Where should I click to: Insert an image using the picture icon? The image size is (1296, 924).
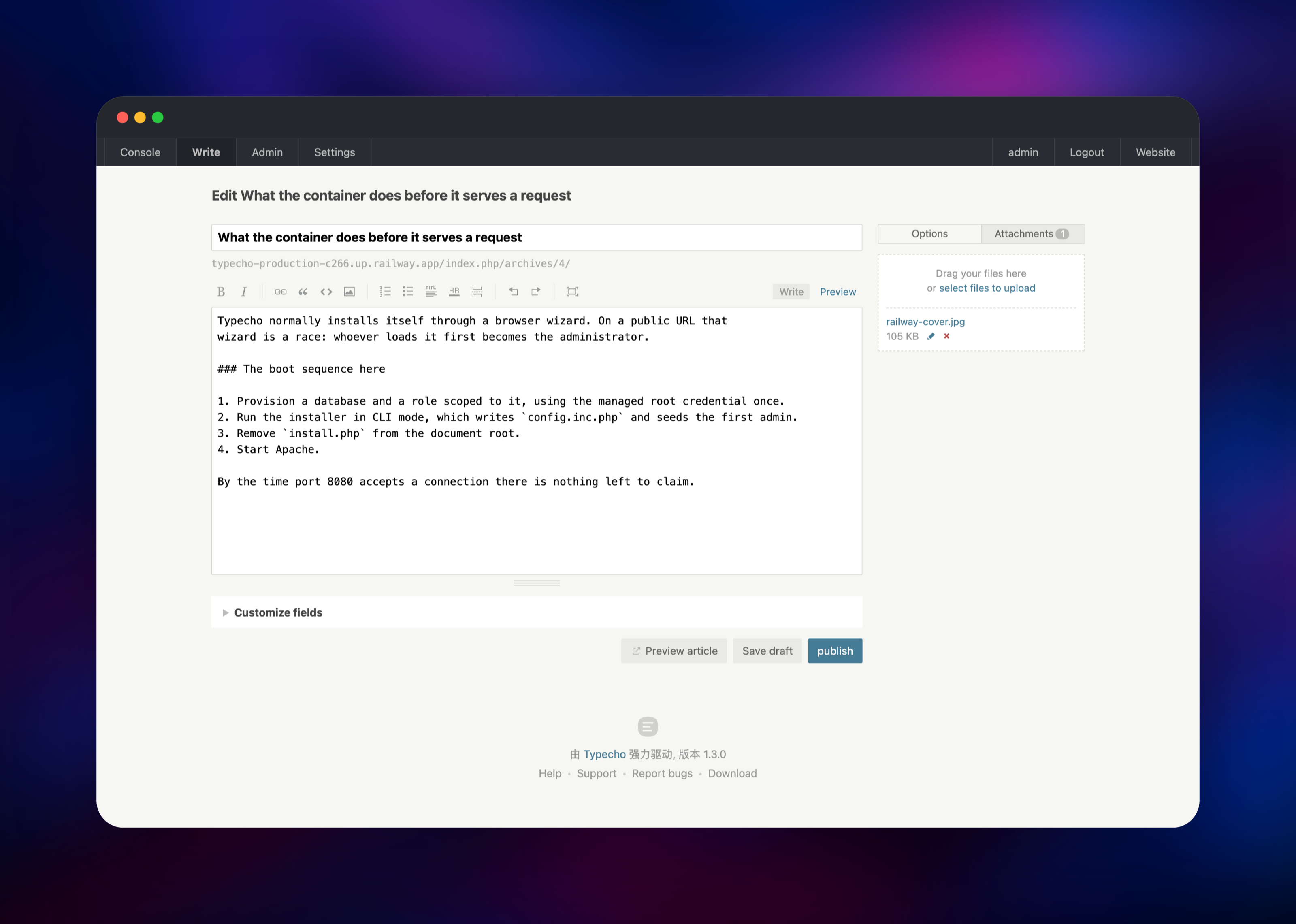[x=349, y=291]
